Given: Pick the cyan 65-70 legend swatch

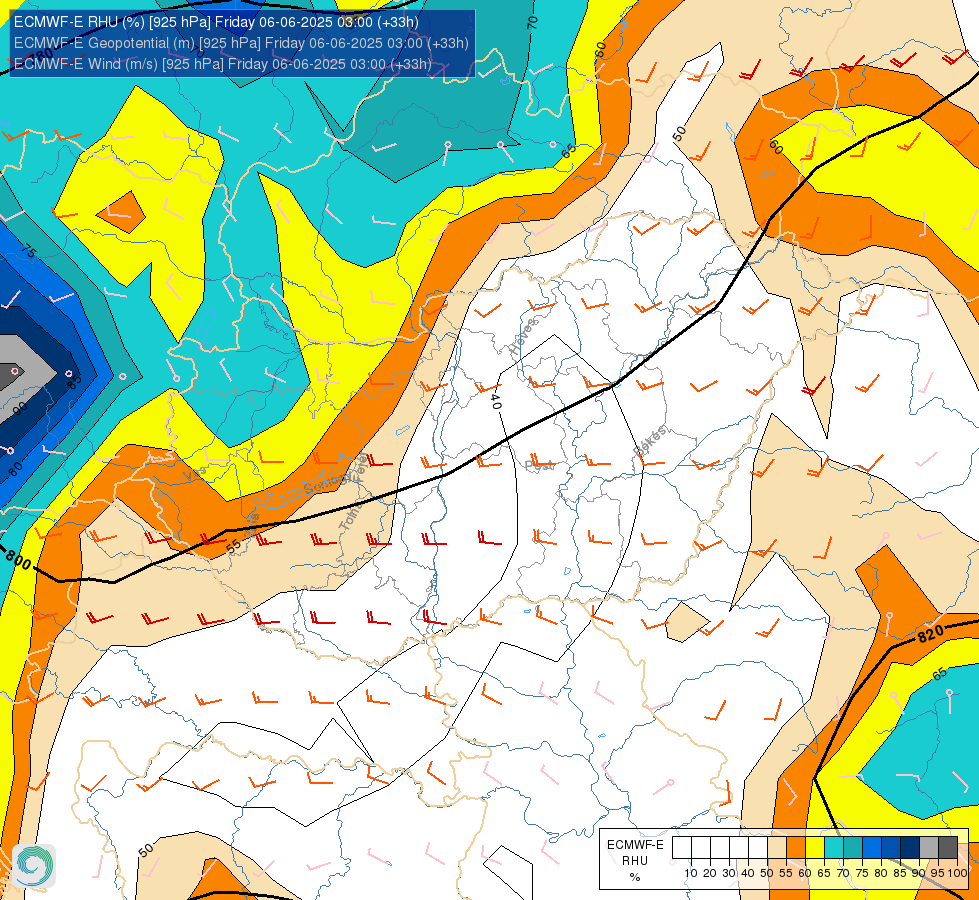Looking at the screenshot, I should click(x=834, y=848).
